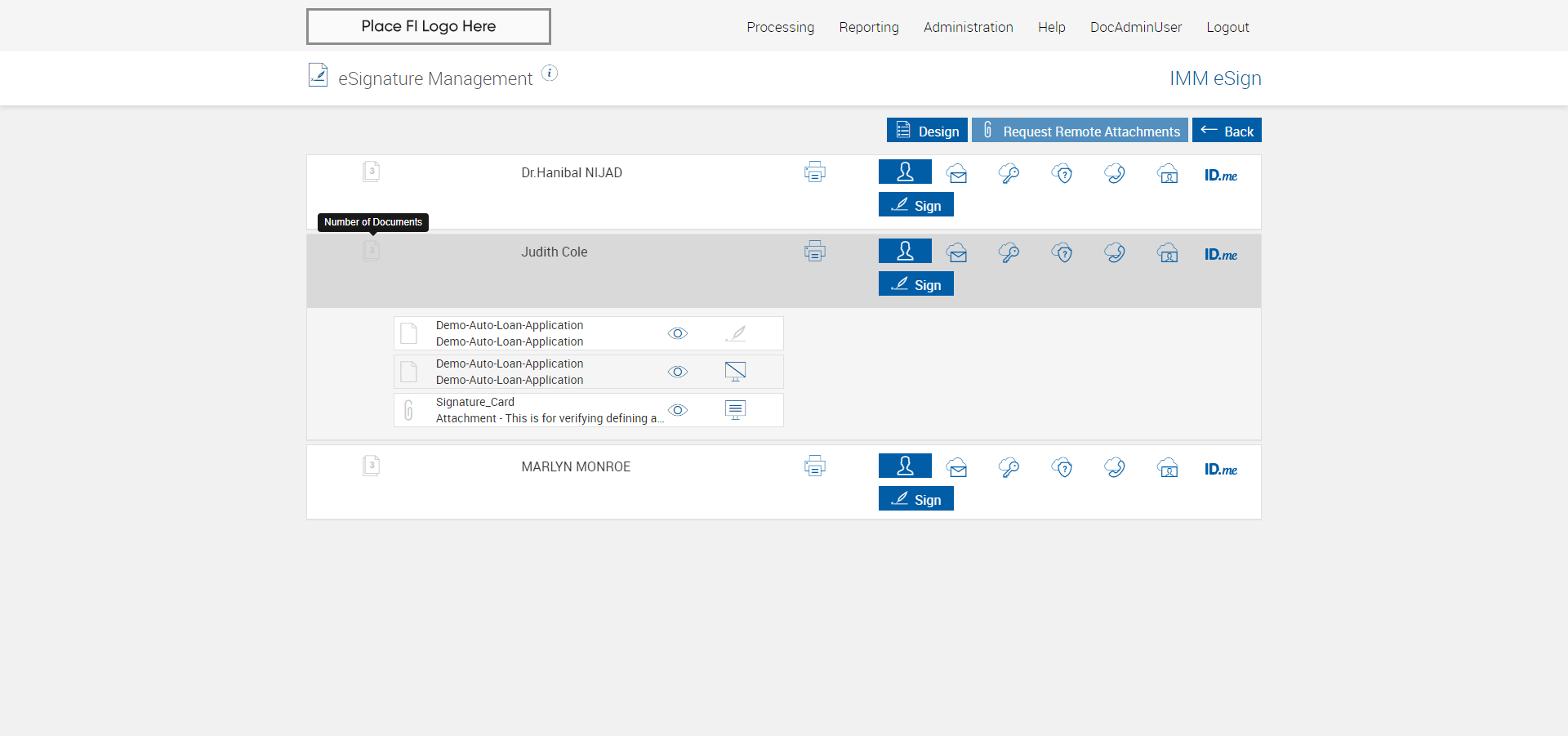Open the Reporting menu

868,27
